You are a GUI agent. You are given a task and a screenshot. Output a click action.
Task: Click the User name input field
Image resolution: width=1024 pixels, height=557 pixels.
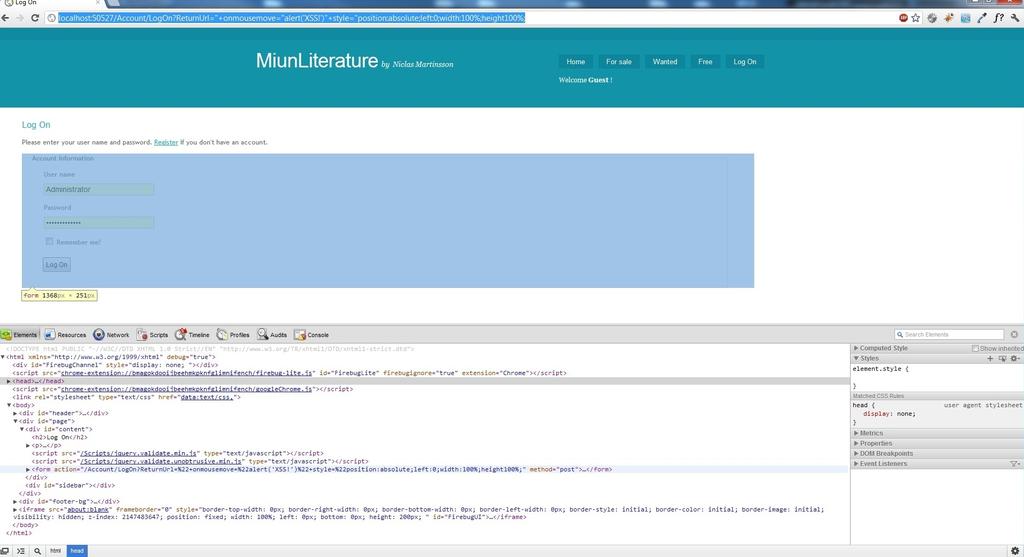[x=99, y=189]
